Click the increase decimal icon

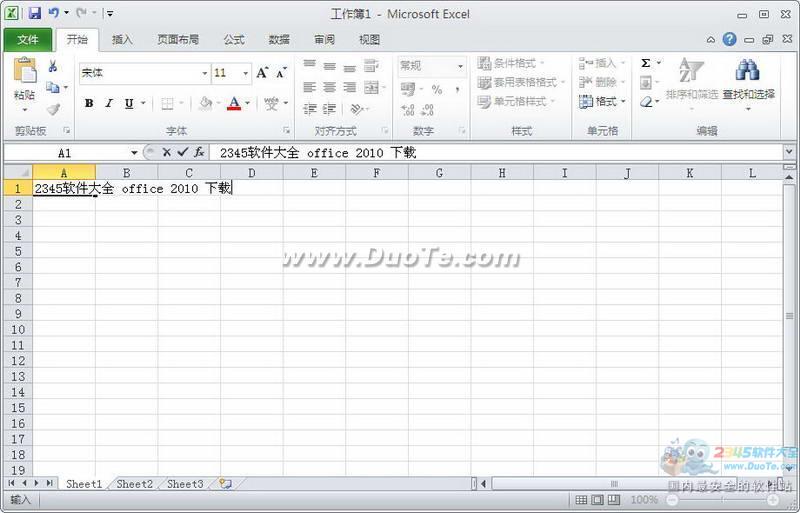coord(408,109)
